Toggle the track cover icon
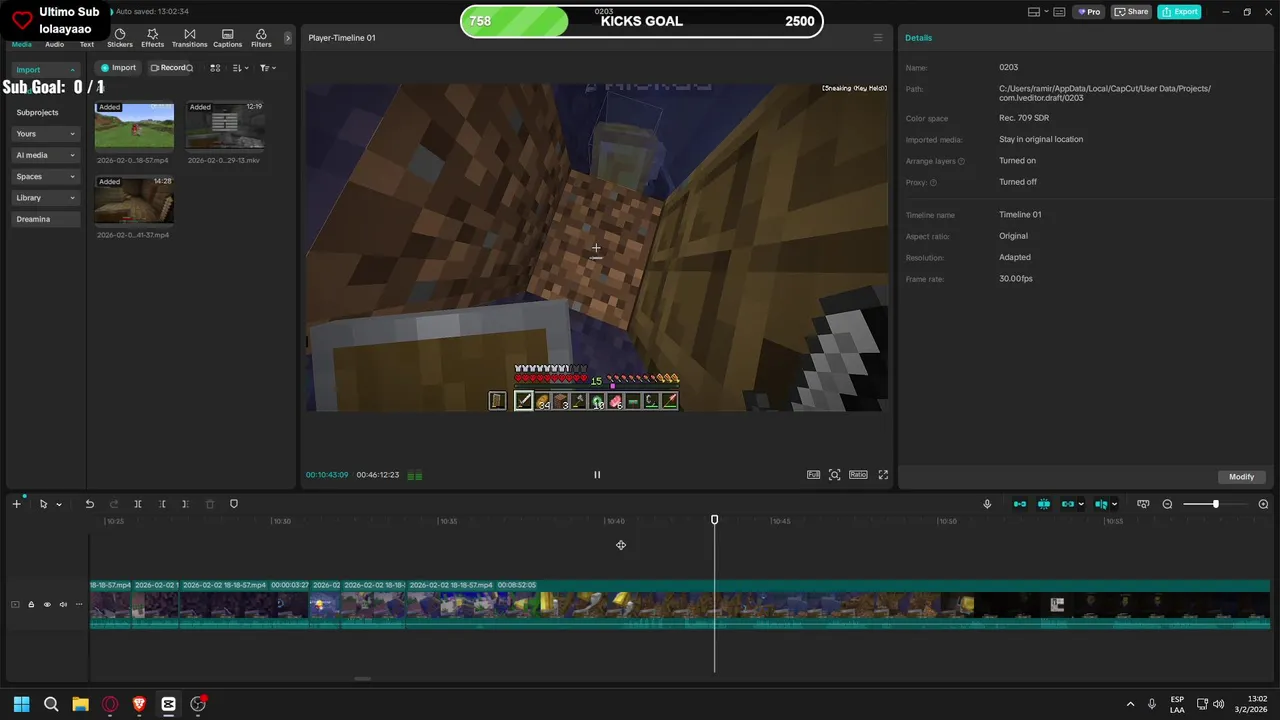The image size is (1280, 720). pos(15,604)
